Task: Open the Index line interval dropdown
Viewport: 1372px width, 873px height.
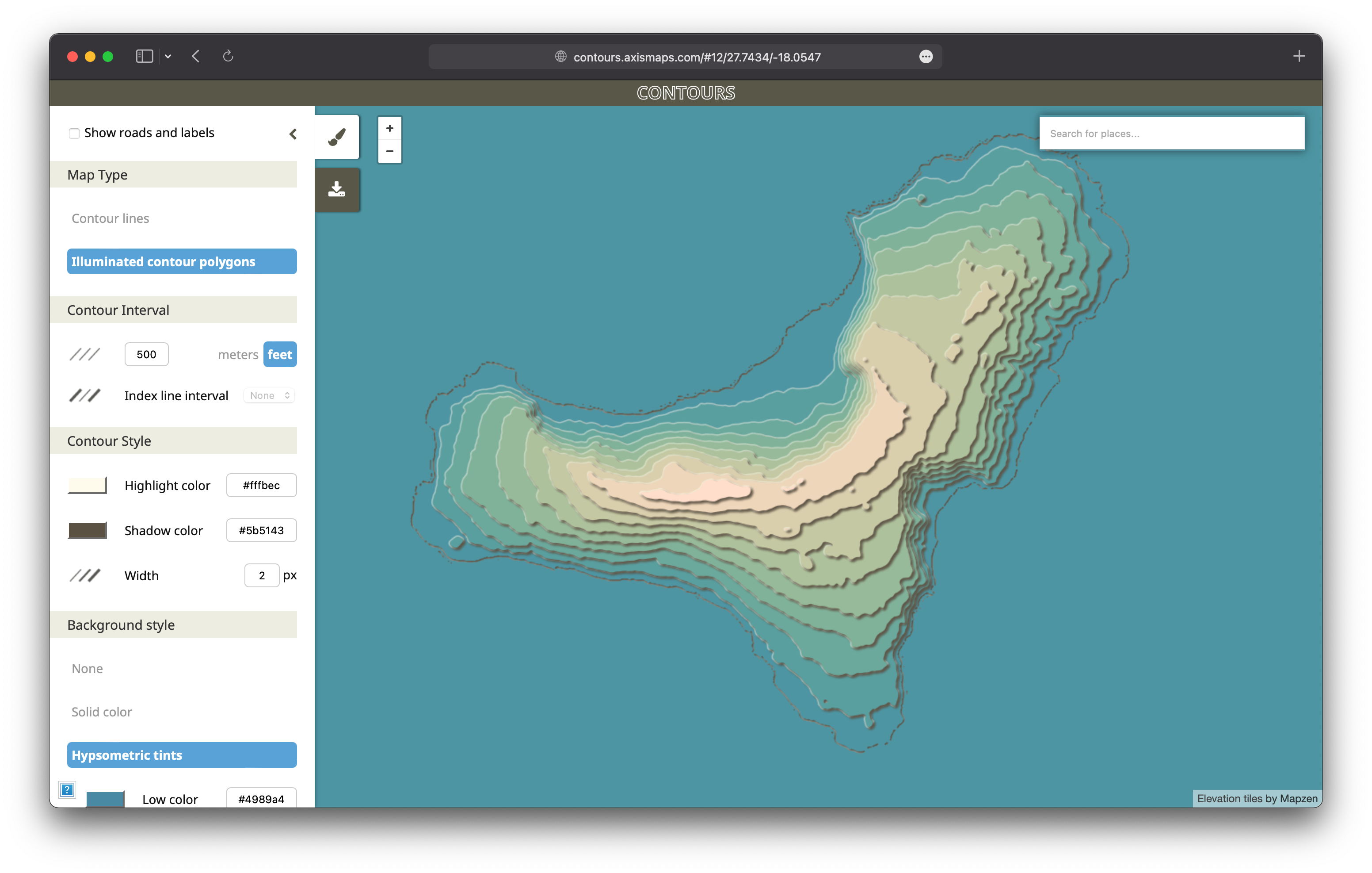Action: click(268, 395)
